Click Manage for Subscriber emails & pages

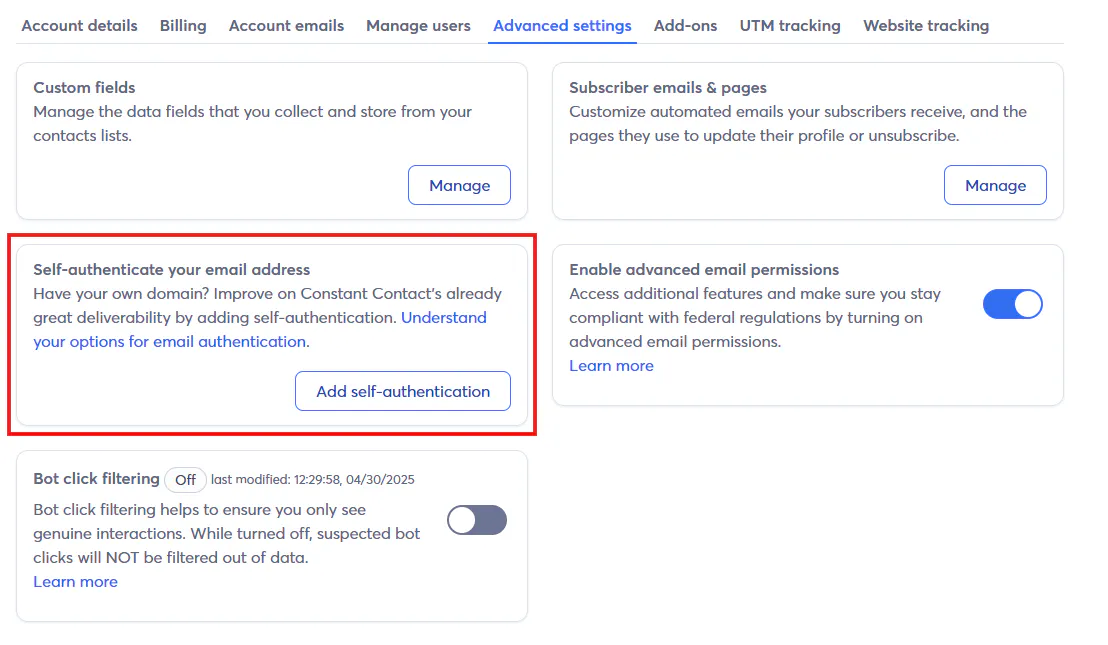995,185
